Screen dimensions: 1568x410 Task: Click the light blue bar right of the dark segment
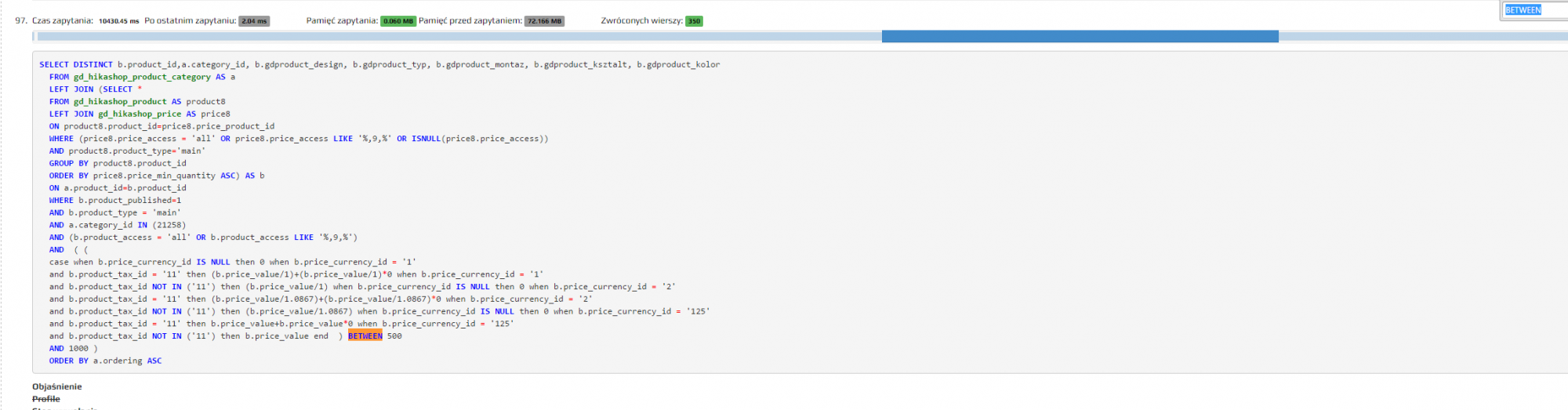(x=1421, y=36)
